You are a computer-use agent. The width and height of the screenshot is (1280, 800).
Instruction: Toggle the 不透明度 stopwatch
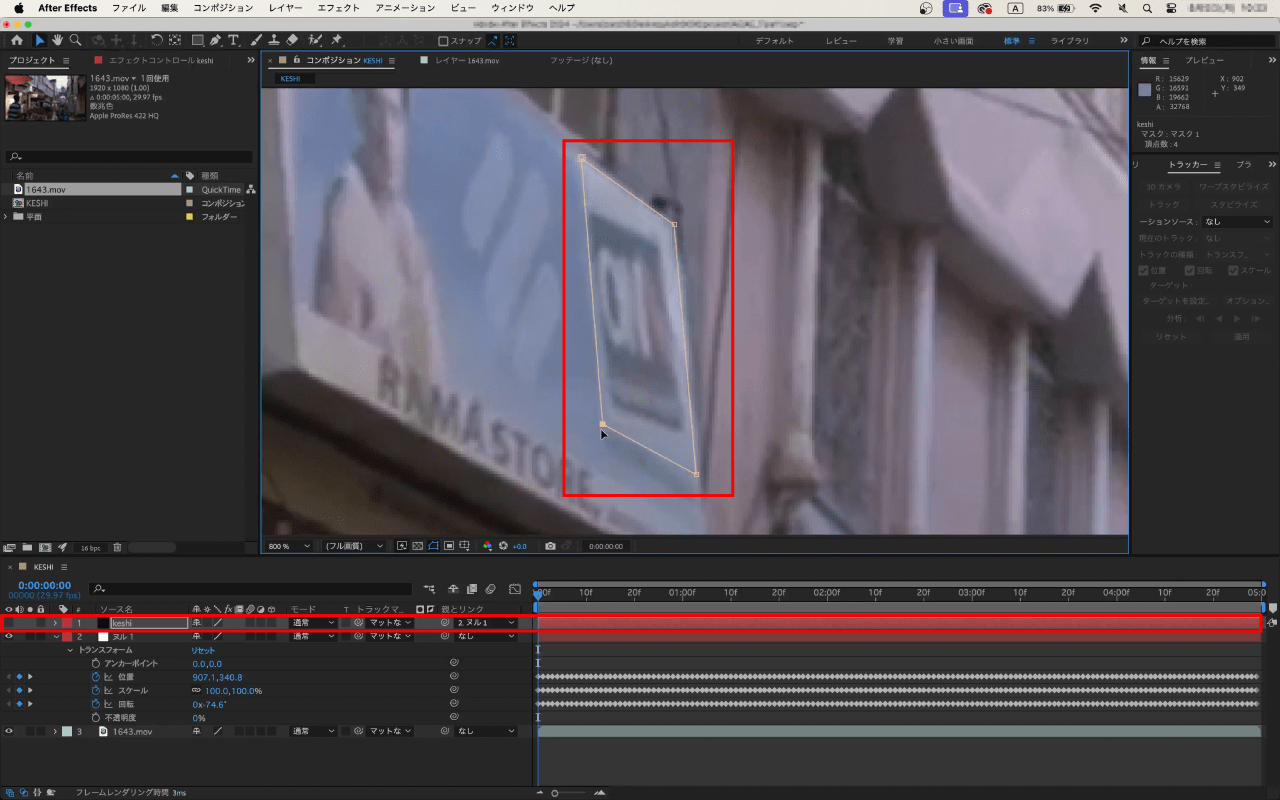(96, 718)
